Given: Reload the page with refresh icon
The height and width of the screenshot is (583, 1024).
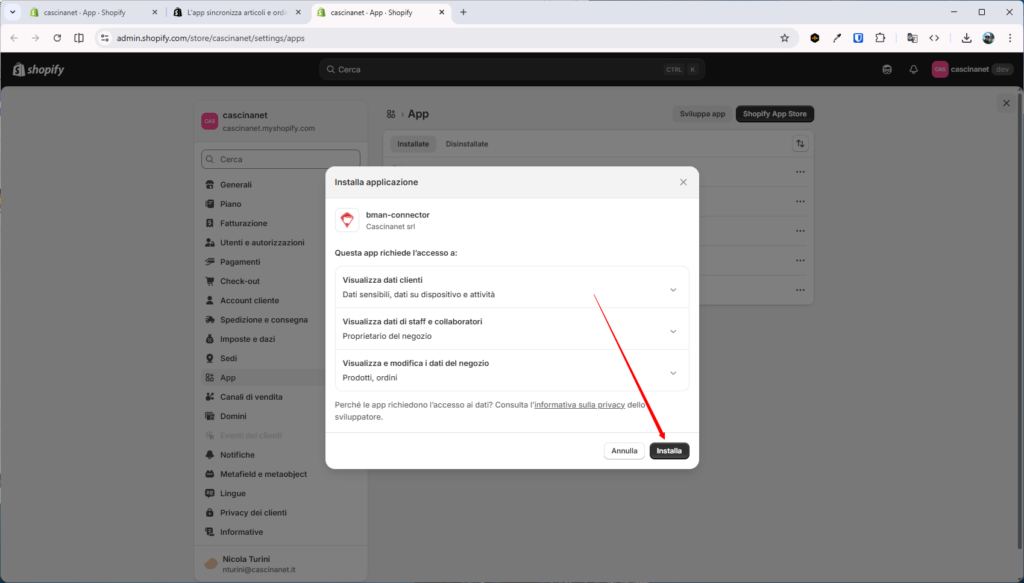Looking at the screenshot, I should 57,38.
